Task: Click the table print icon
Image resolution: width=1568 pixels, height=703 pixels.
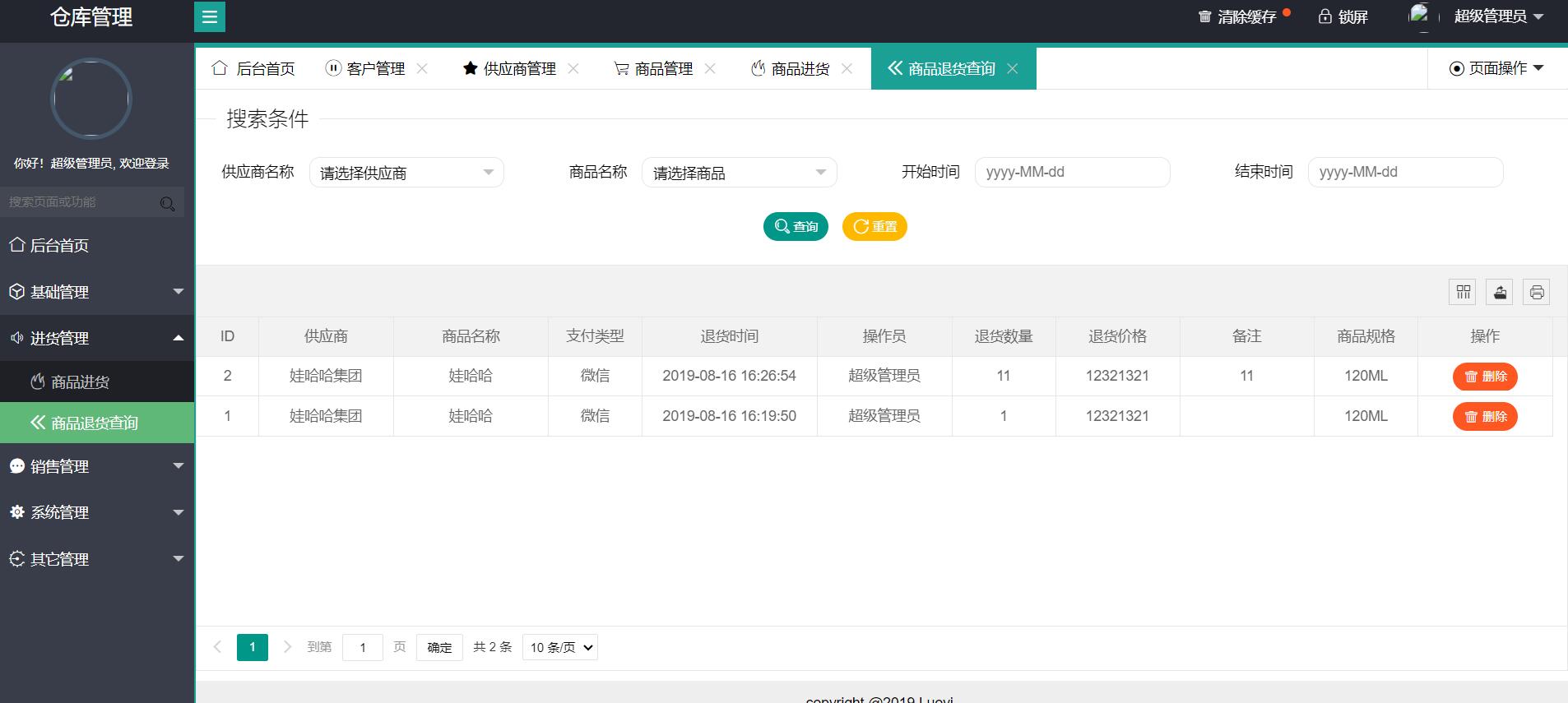Action: [x=1537, y=292]
